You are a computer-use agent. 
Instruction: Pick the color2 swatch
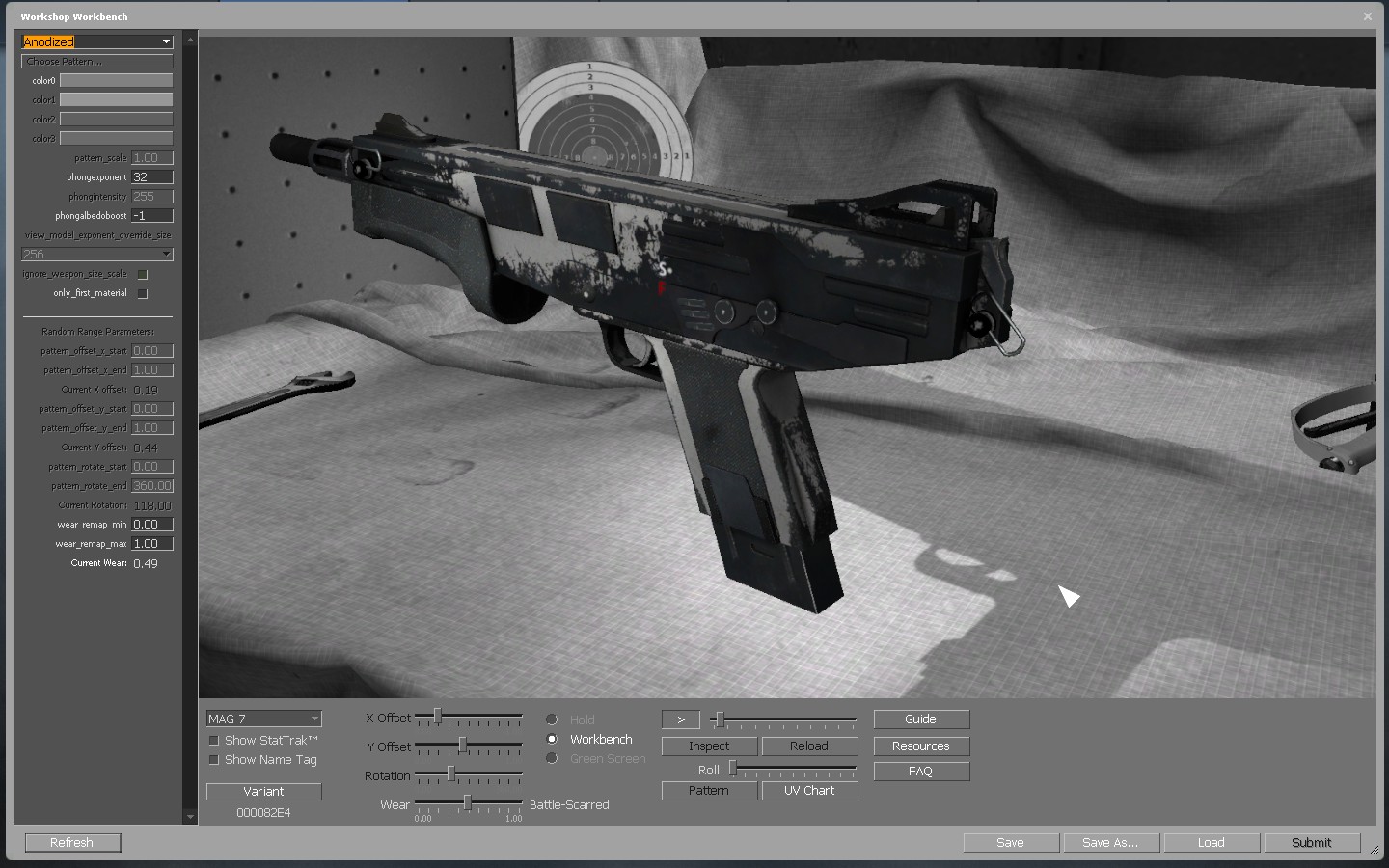click(x=117, y=119)
